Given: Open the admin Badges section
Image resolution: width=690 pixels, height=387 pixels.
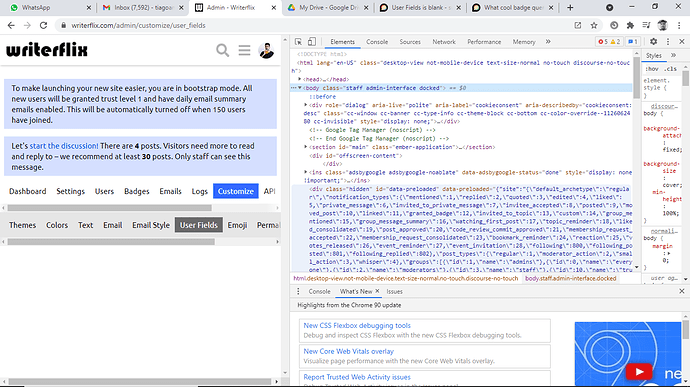Looking at the screenshot, I should (x=137, y=191).
